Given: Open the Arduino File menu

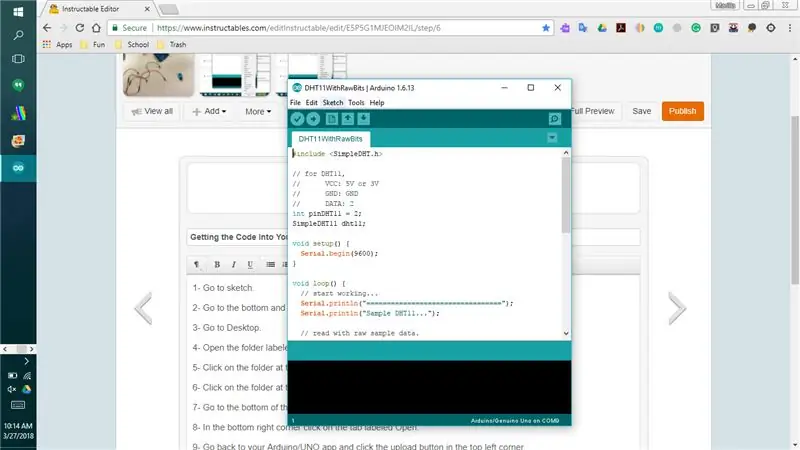Looking at the screenshot, I should pyautogui.click(x=295, y=103).
